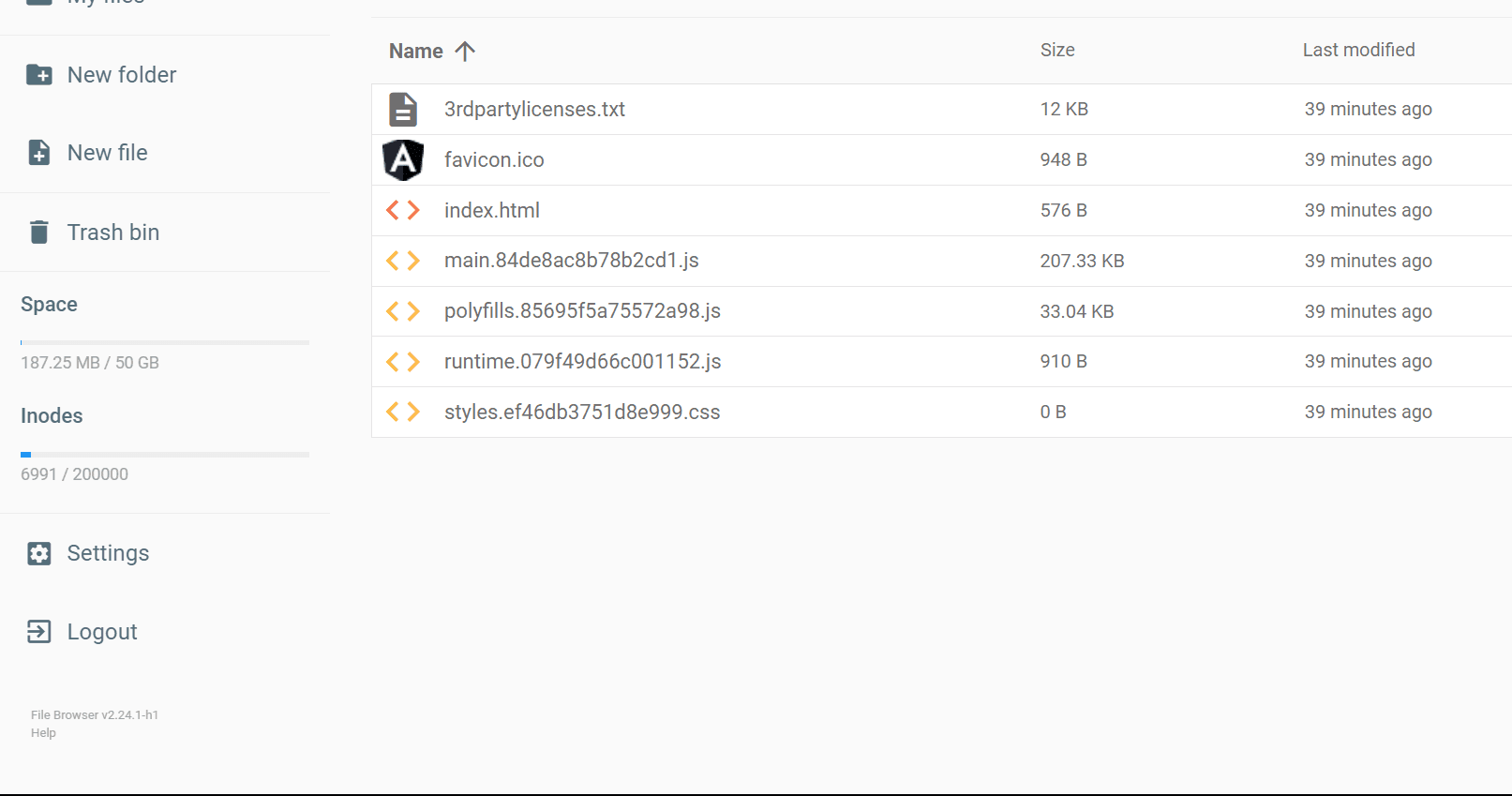The image size is (1512, 796).
Task: Sort files by Last modified column
Action: point(1358,50)
